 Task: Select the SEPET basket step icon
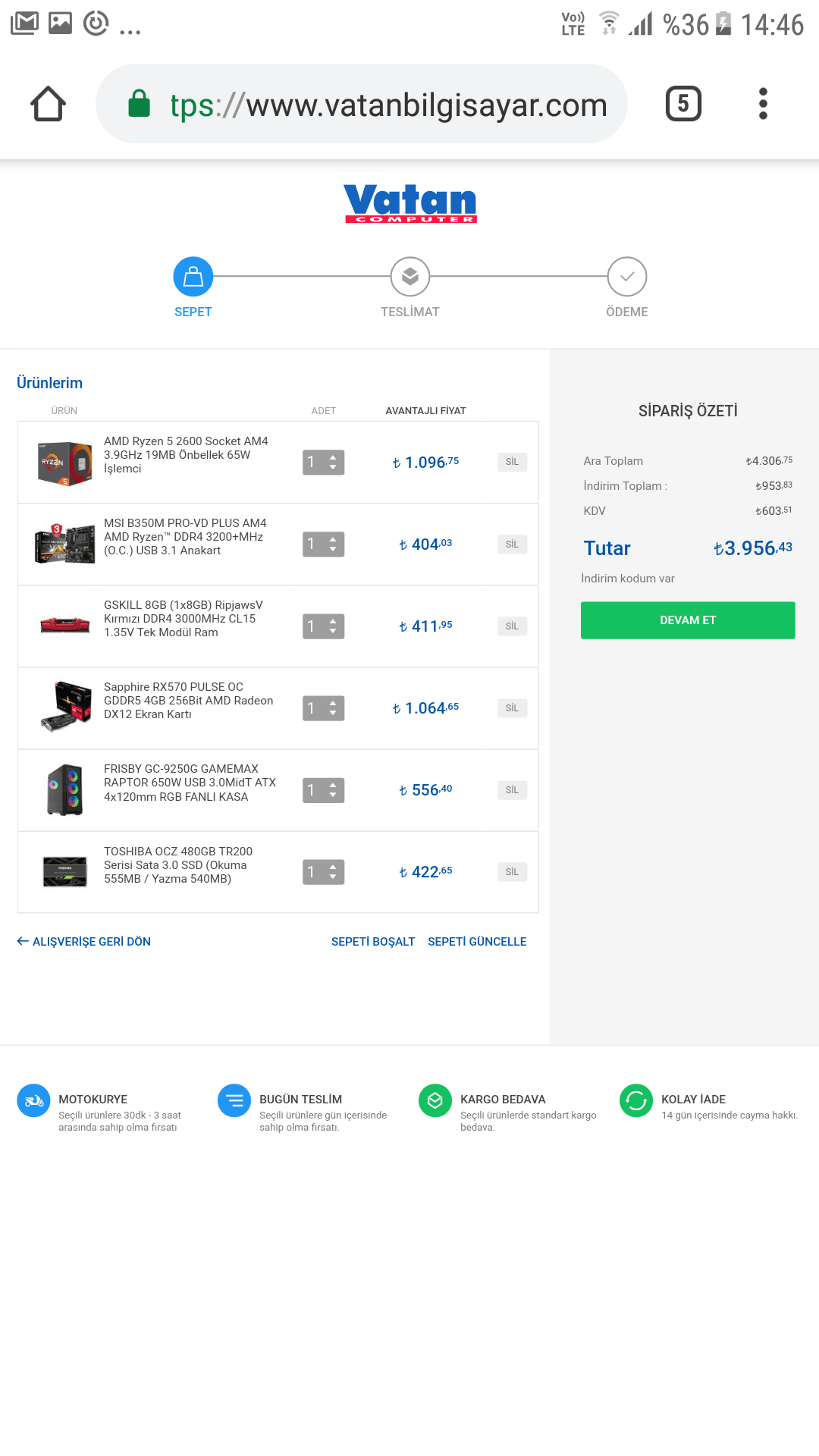pyautogui.click(x=193, y=277)
